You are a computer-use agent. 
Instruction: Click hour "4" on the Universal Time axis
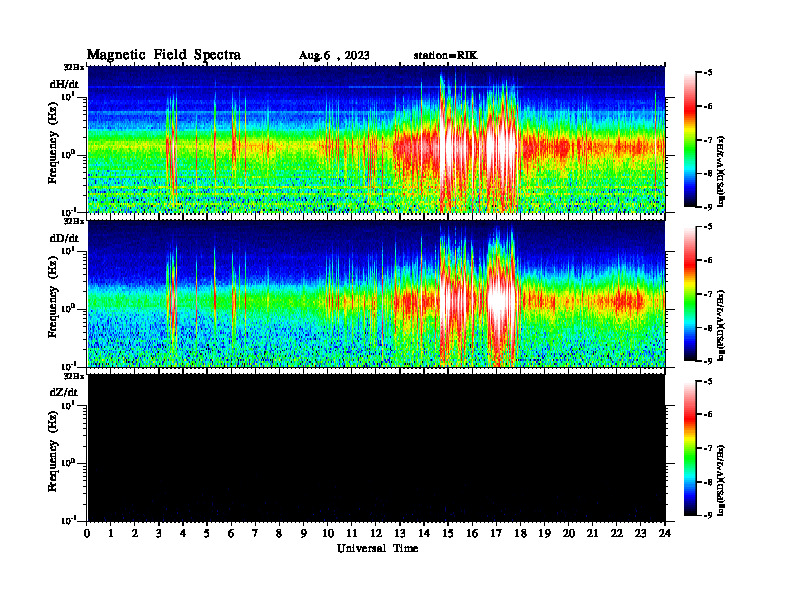tap(183, 534)
